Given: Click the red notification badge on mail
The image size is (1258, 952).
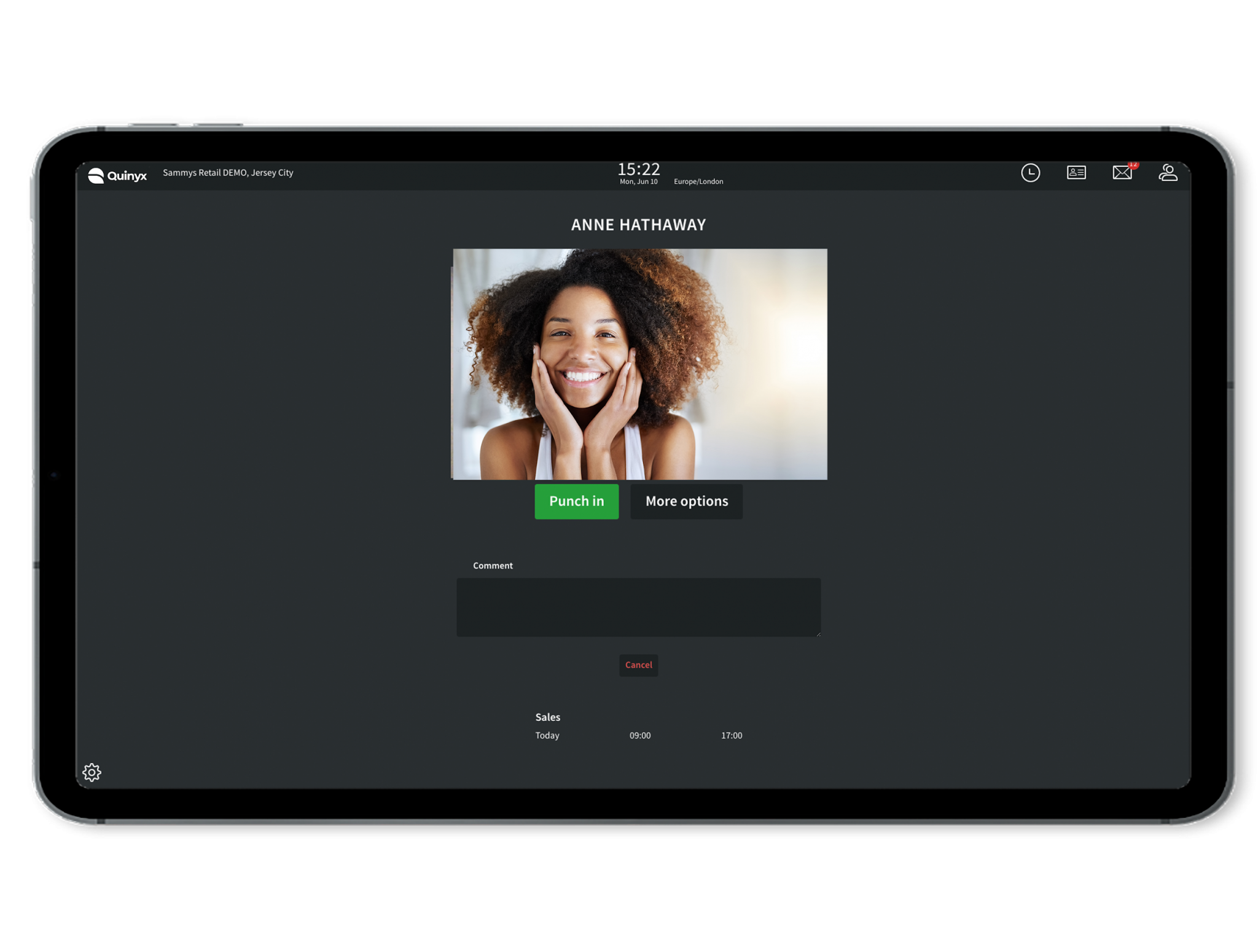Looking at the screenshot, I should 1133,165.
